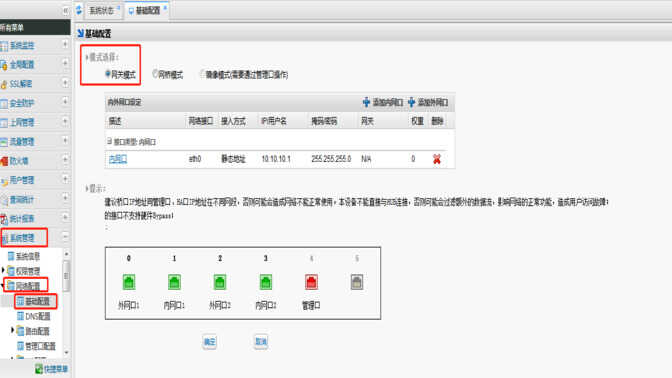Image resolution: width=672 pixels, height=378 pixels.
Task: Open 防火墙 menu section
Action: 19,161
